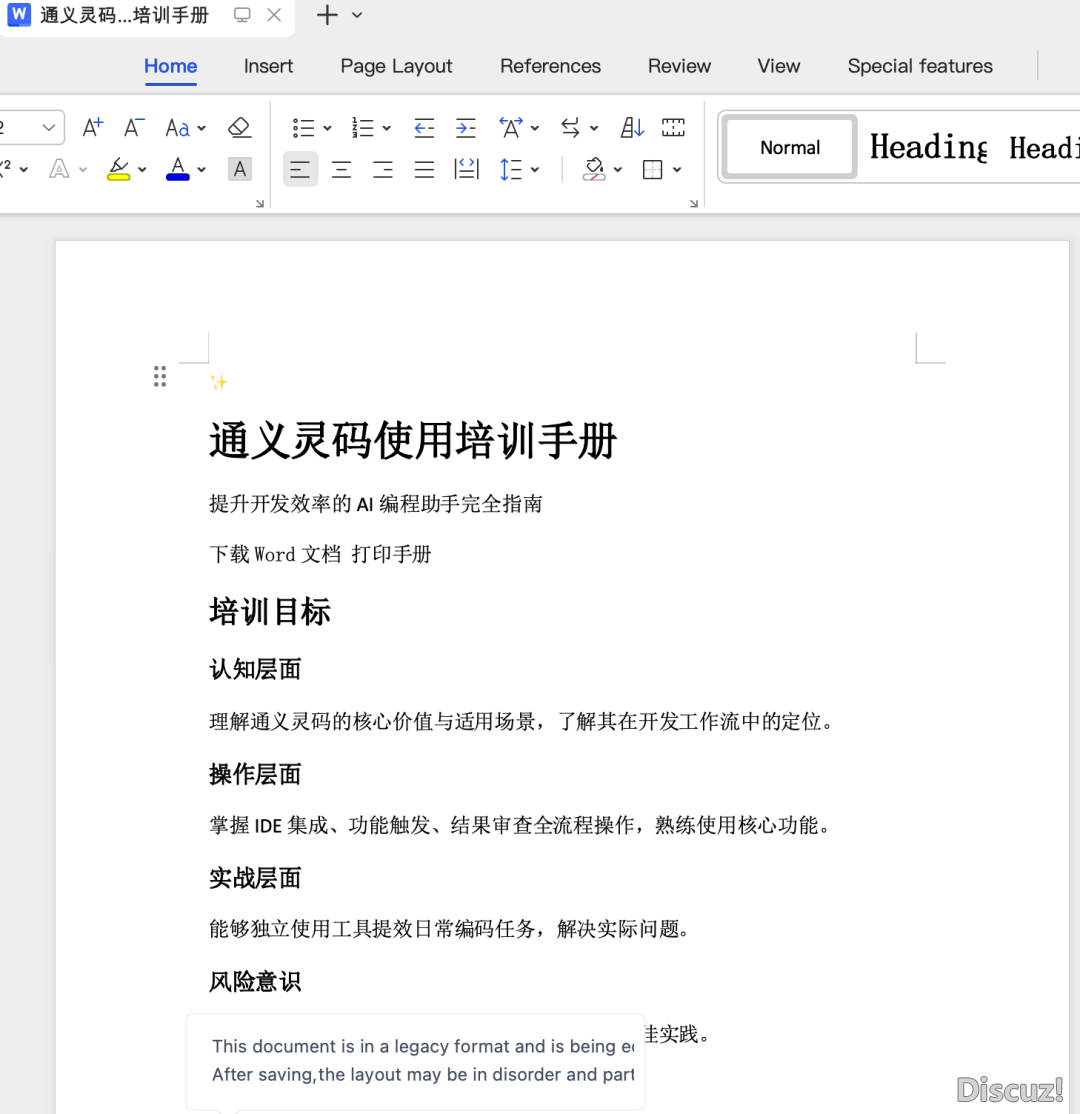Click the Aa change case icon
The height and width of the screenshot is (1114, 1080).
click(177, 128)
